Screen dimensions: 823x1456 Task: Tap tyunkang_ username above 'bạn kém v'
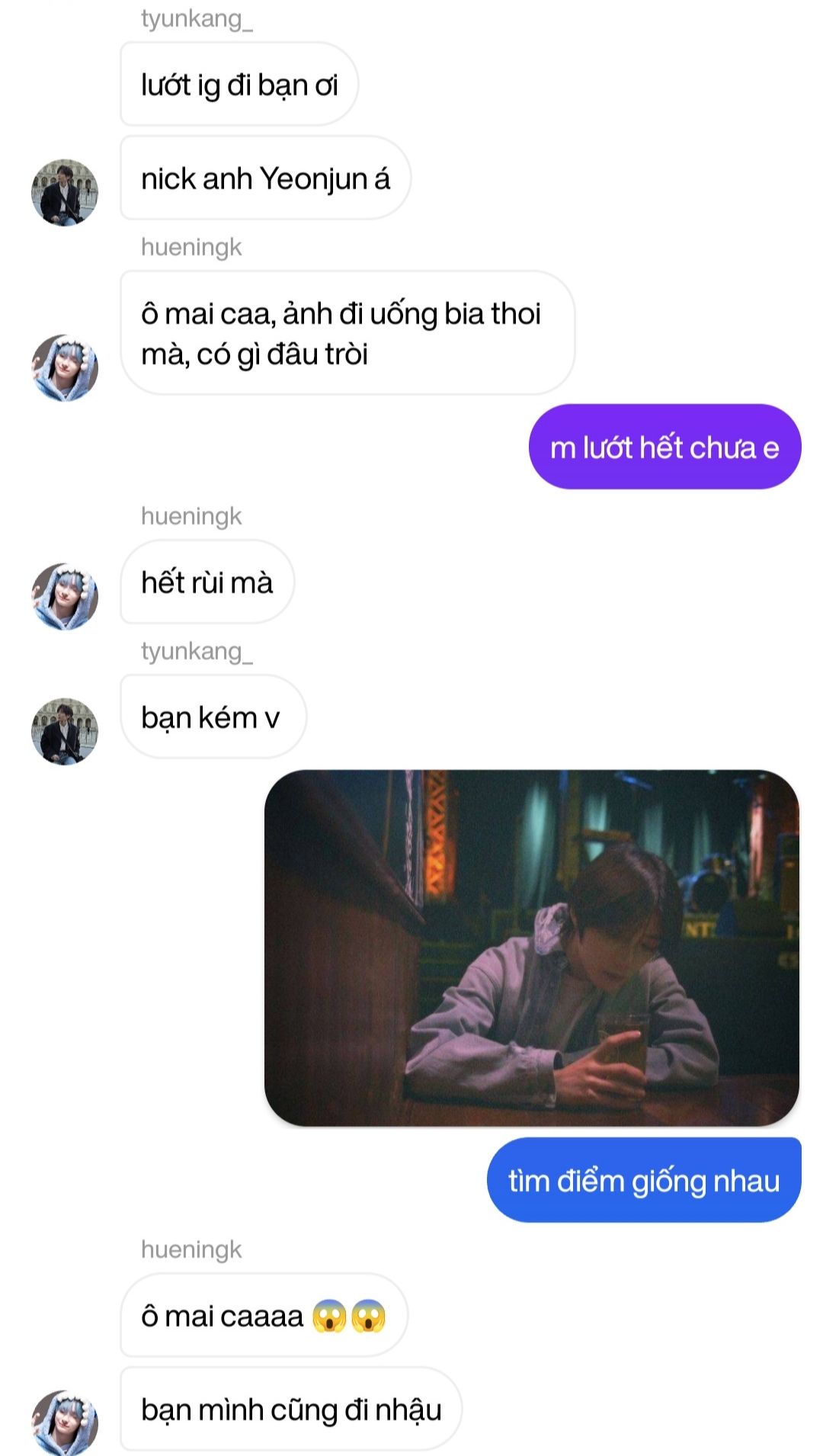[197, 651]
